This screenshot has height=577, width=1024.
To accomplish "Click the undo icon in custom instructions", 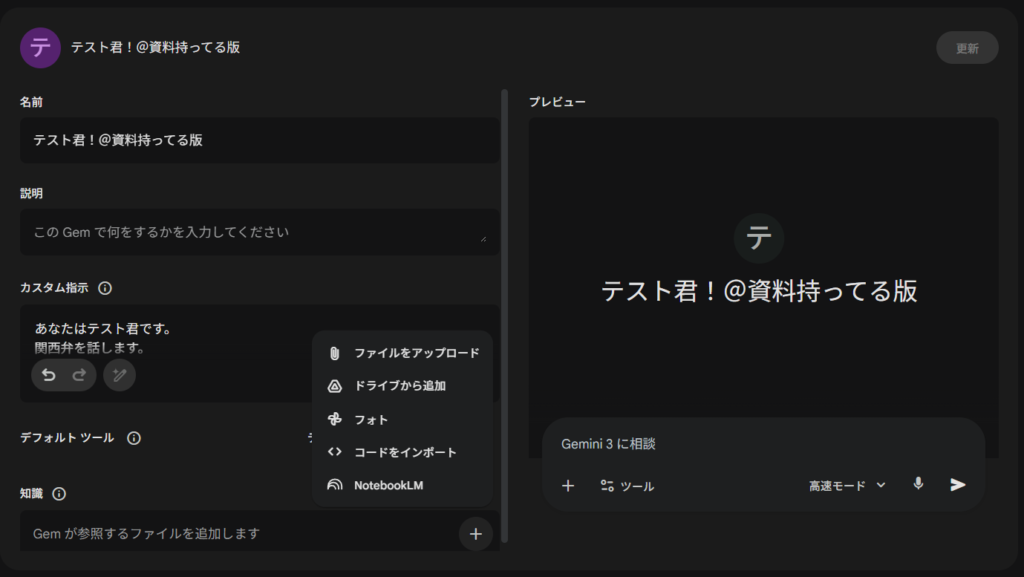I will tap(50, 375).
